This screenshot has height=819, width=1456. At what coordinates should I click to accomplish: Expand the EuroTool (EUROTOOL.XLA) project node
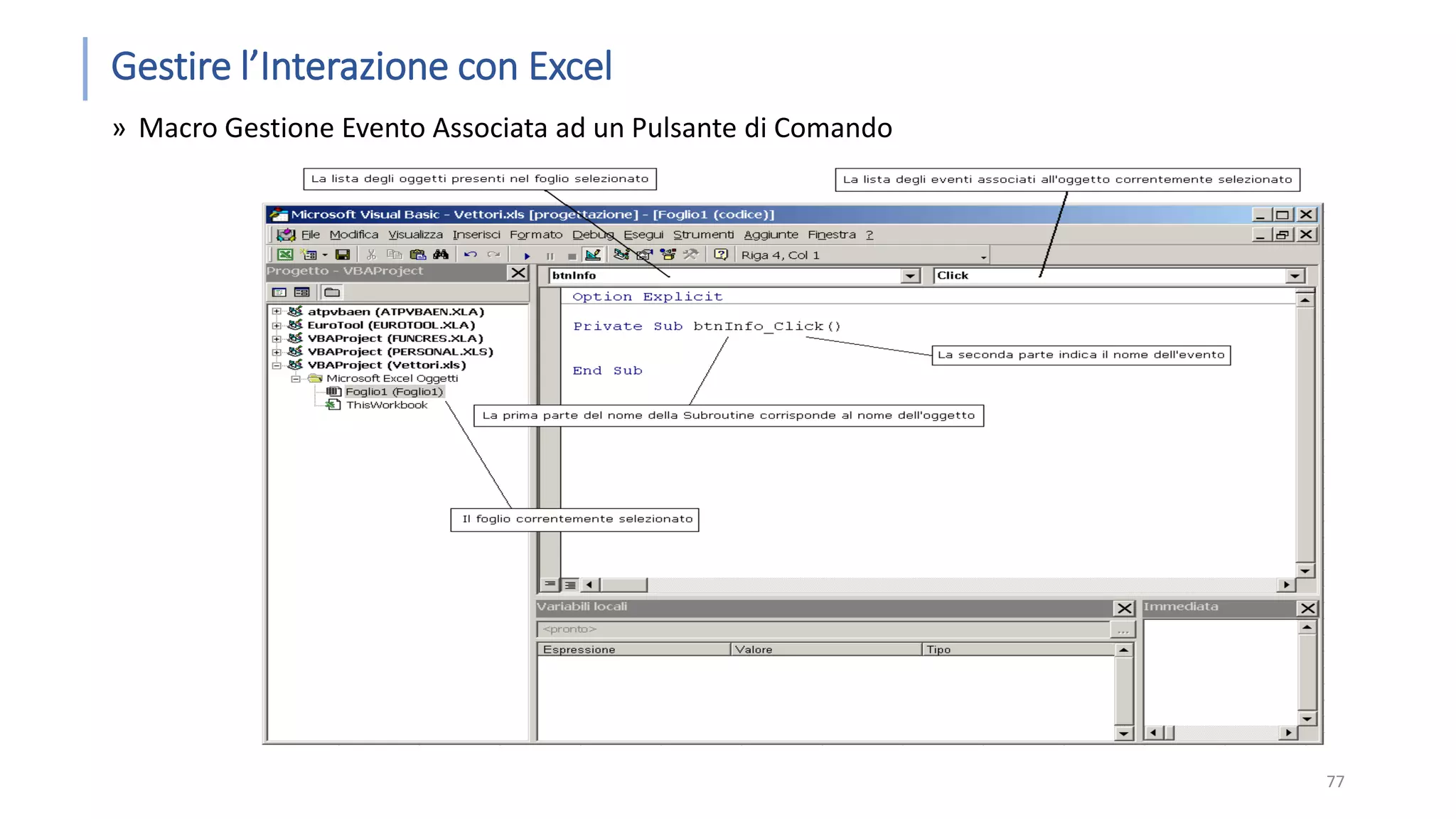point(277,325)
